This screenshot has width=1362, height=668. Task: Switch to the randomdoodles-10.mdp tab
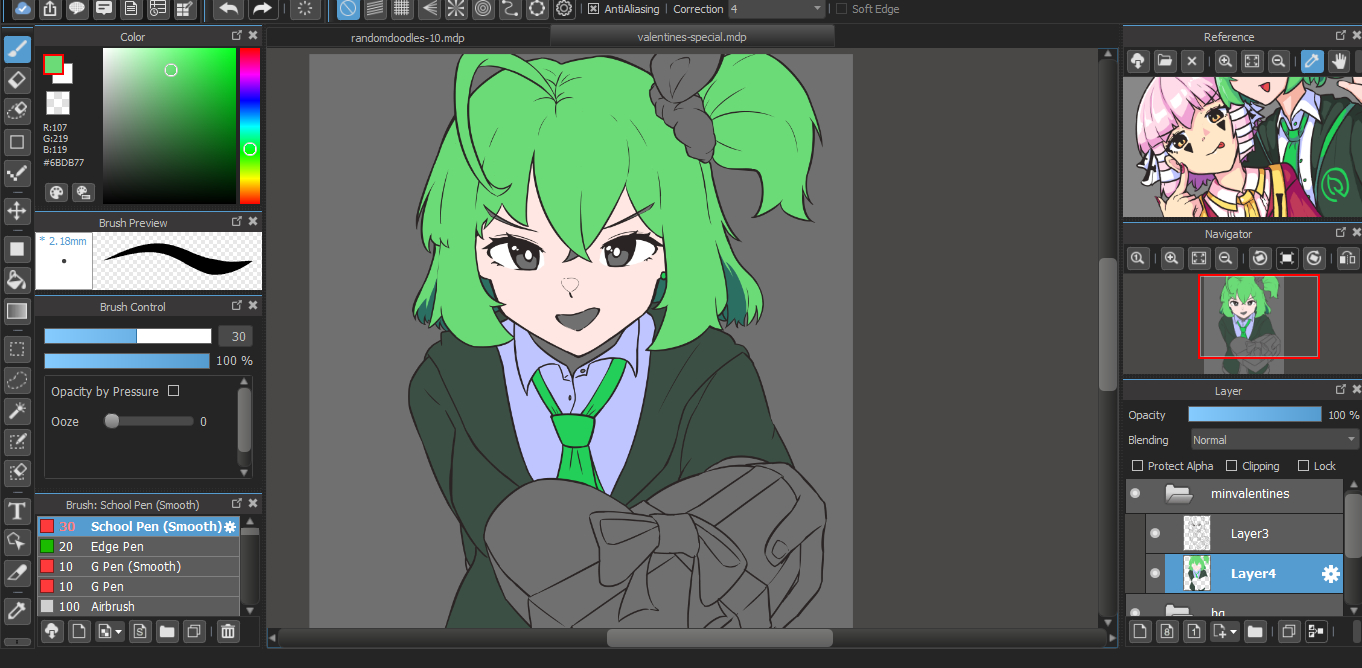[408, 38]
